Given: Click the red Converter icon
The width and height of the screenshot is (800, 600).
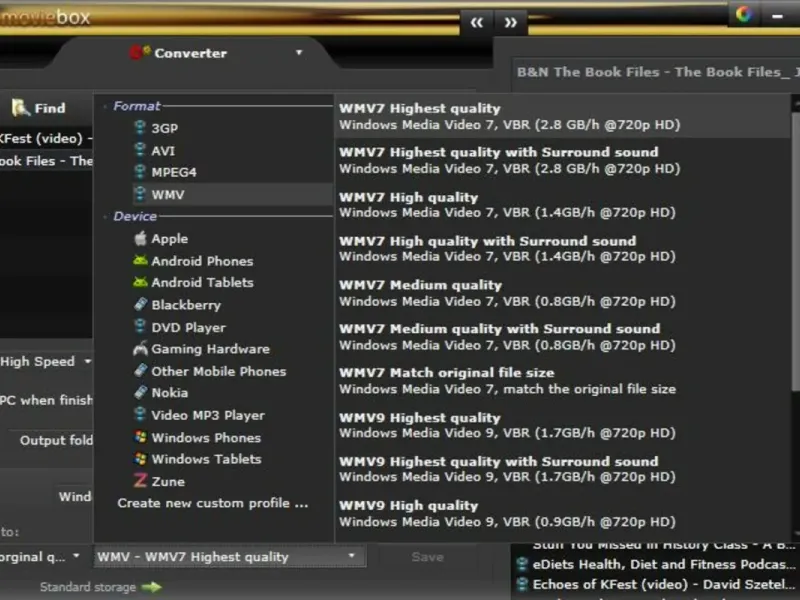Looking at the screenshot, I should (139, 52).
